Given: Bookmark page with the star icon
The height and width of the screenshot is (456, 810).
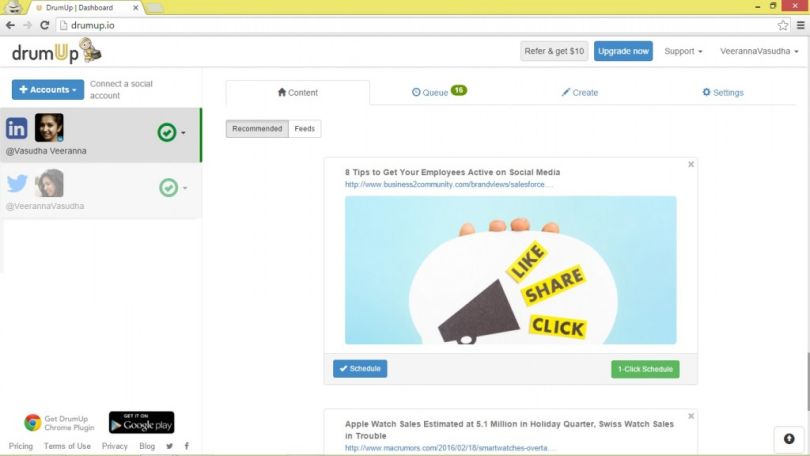Looking at the screenshot, I should [x=783, y=25].
